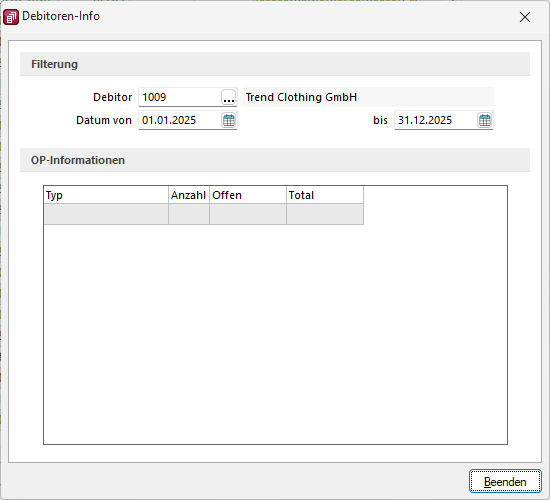Select the Trend Clothing GmbH name field

(369, 97)
